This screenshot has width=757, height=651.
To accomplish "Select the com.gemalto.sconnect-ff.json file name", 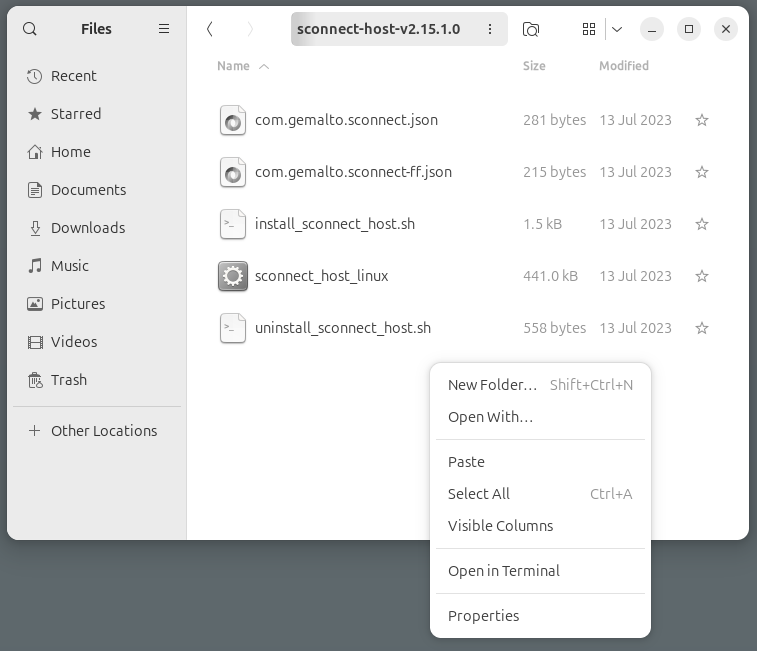I will click(x=353, y=172).
